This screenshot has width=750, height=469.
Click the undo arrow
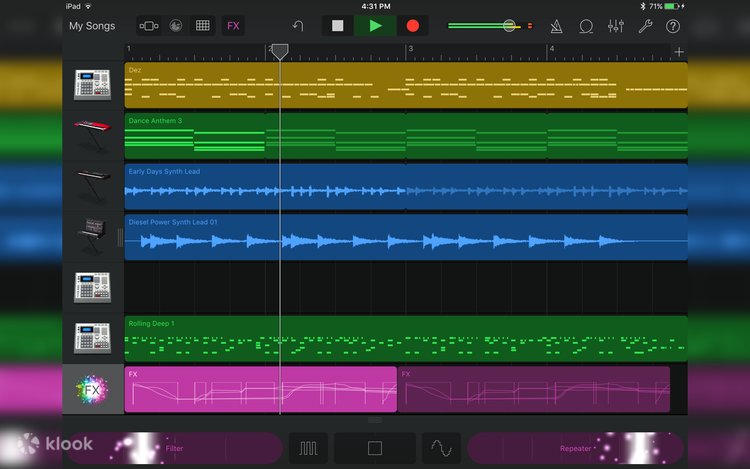[x=297, y=26]
